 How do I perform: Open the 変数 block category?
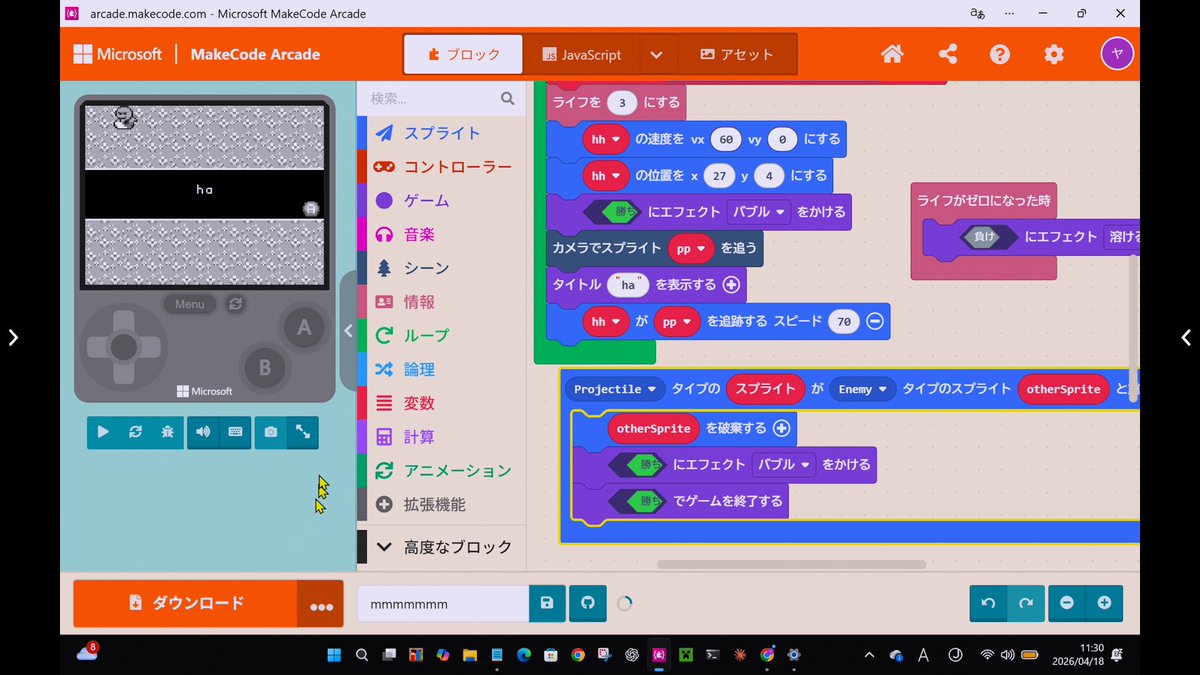pos(441,403)
